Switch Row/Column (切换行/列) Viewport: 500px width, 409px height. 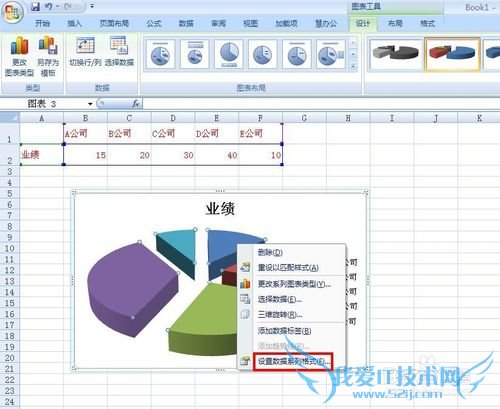coord(85,51)
